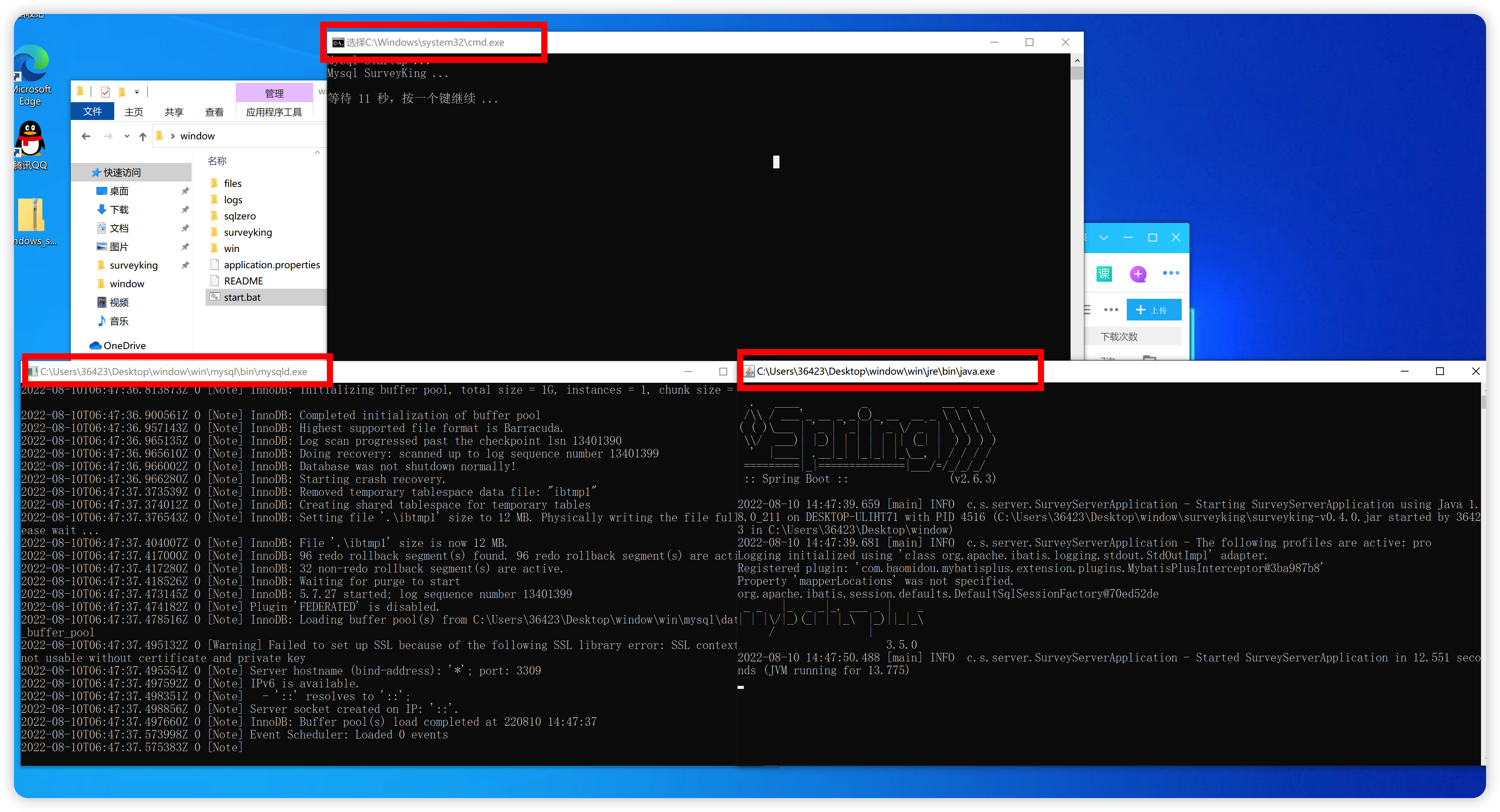This screenshot has width=1500, height=812.
Task: Sort by the 名称 column header
Action: click(216, 161)
